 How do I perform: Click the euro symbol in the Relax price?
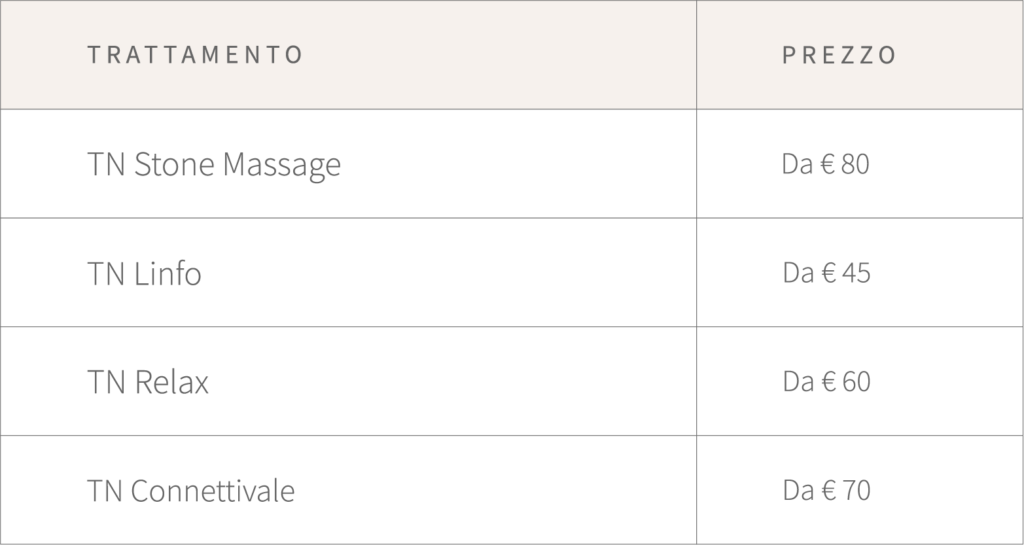pyautogui.click(x=828, y=382)
